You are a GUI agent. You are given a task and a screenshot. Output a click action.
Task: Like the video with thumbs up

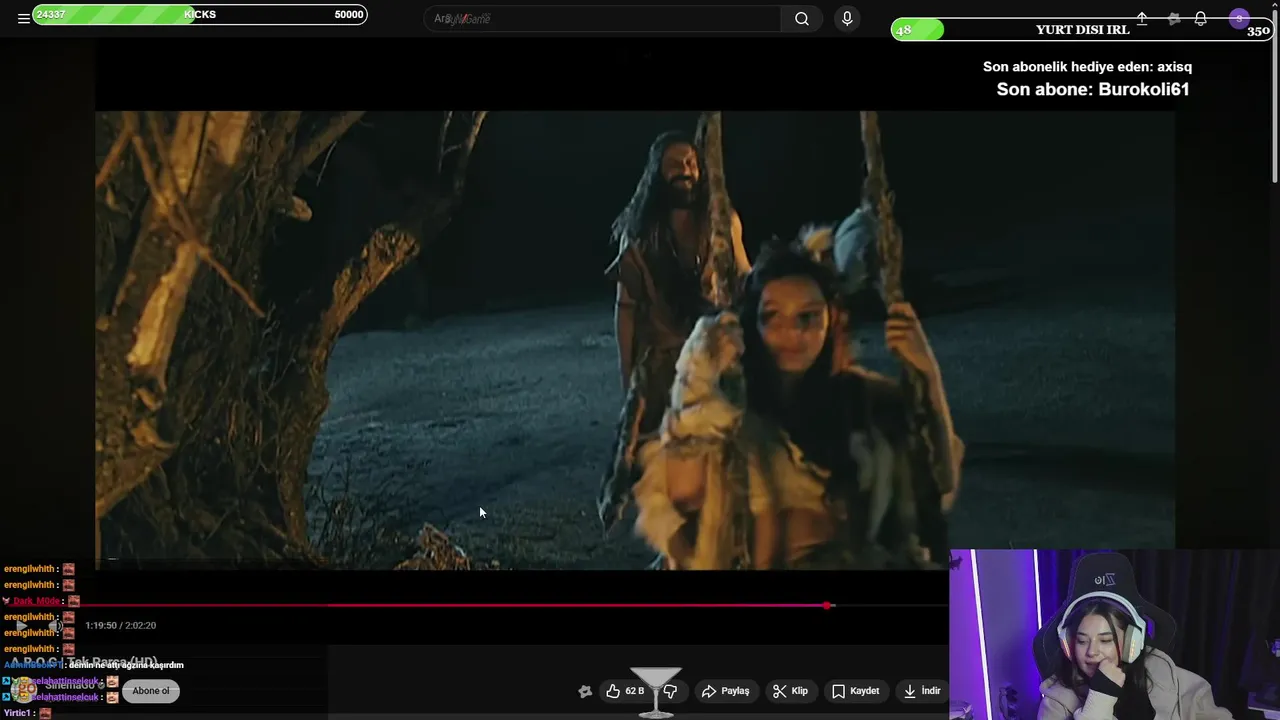point(625,691)
